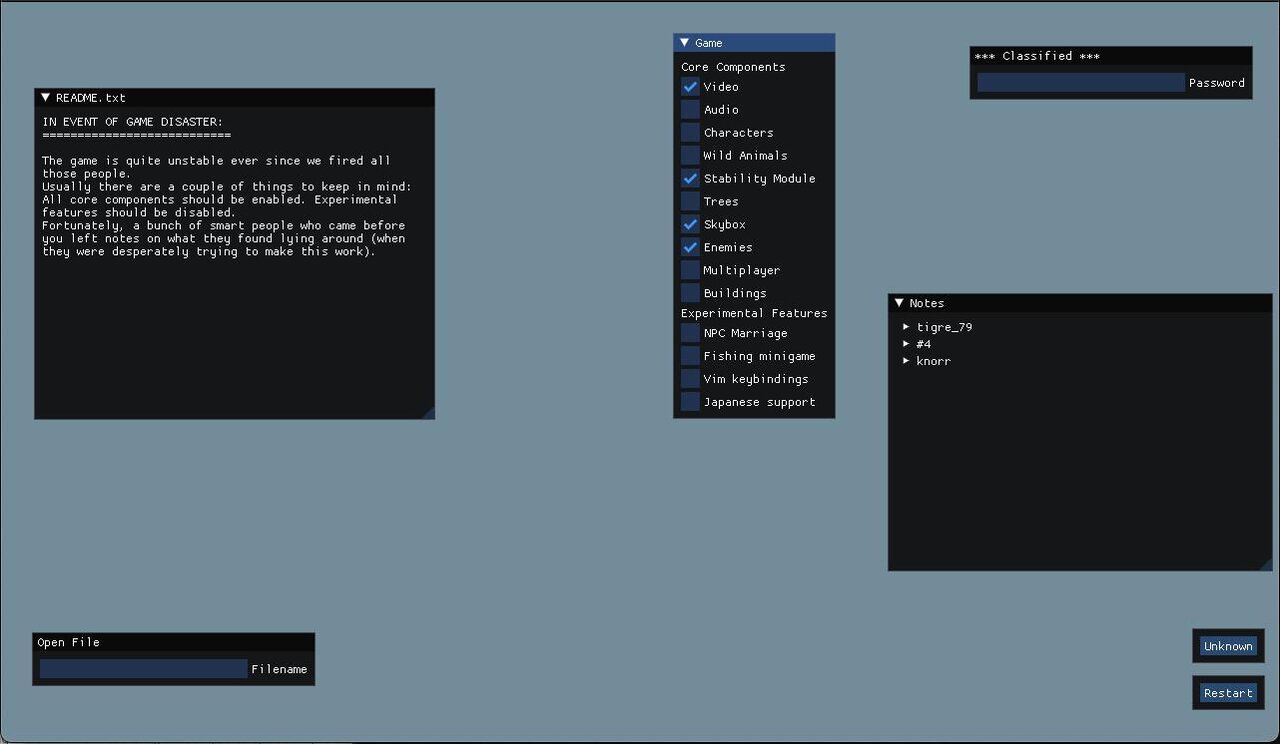This screenshot has height=744, width=1280.
Task: Click the 'IN EVENT OF GAME DISASTER' line
Action: point(132,122)
